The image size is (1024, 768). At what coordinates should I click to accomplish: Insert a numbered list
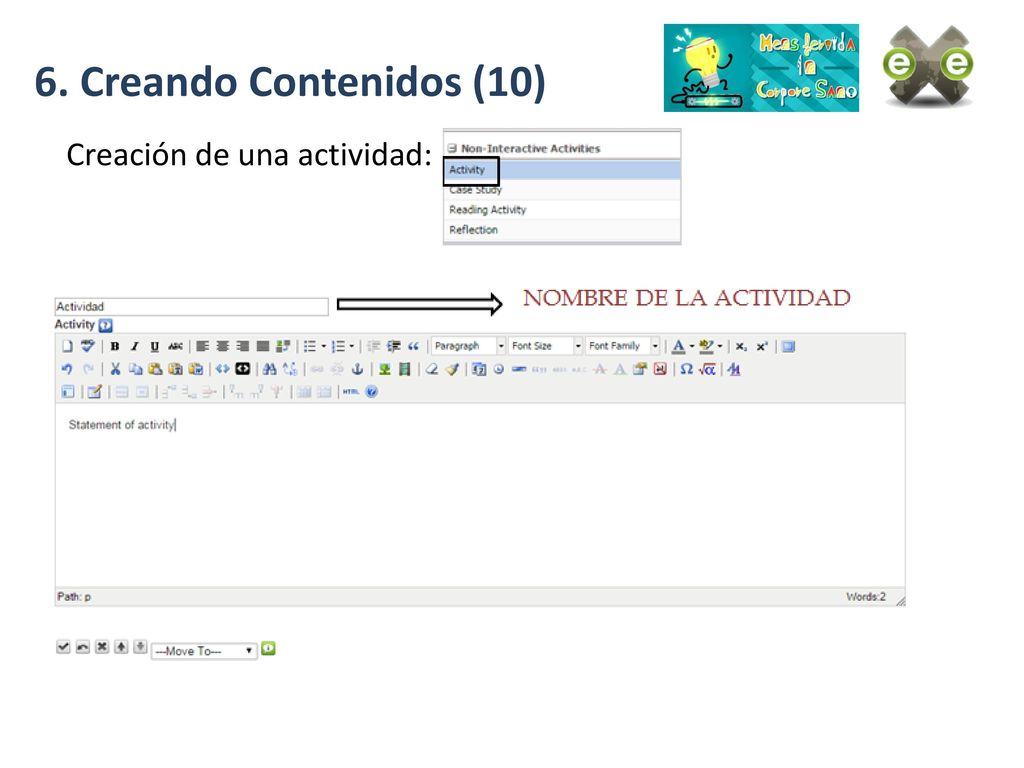click(338, 347)
